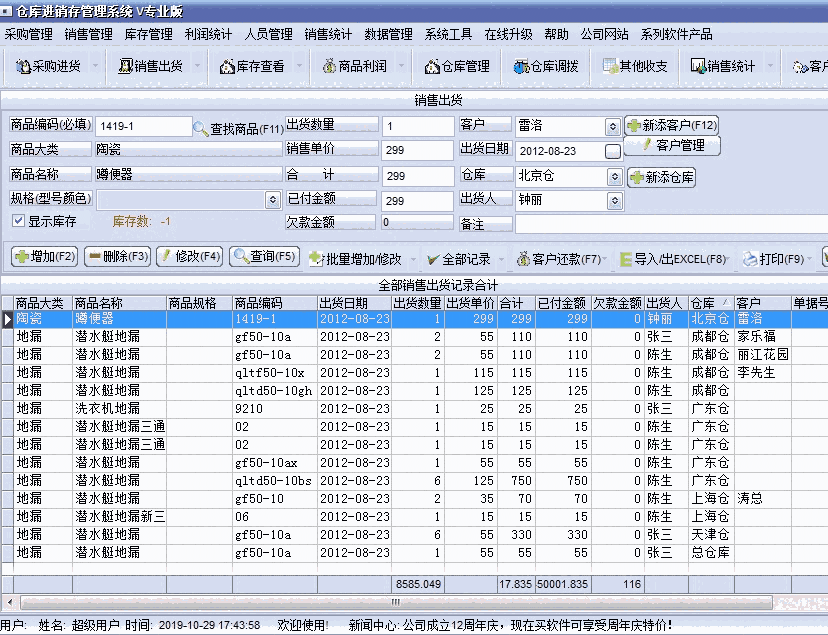Click the 查找商品(F11) magnifier icon
This screenshot has height=635, width=828.
[200, 126]
